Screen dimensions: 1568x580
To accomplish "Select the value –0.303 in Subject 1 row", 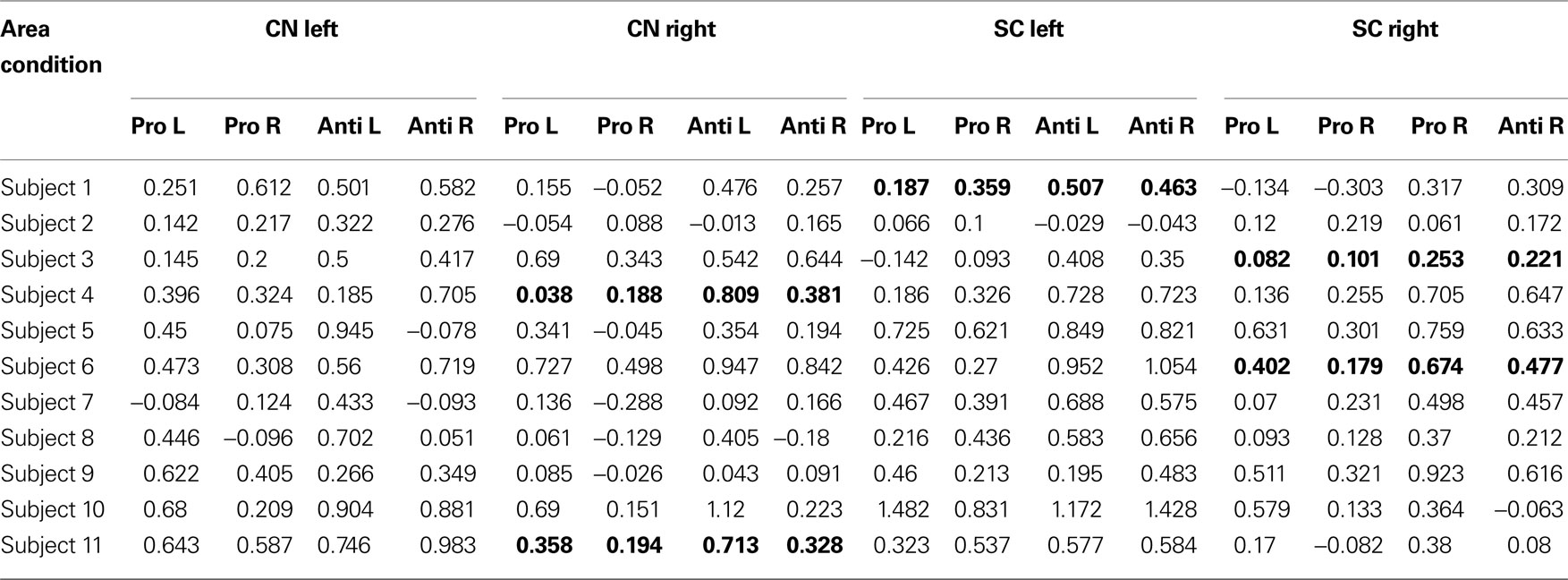I will [x=1348, y=188].
